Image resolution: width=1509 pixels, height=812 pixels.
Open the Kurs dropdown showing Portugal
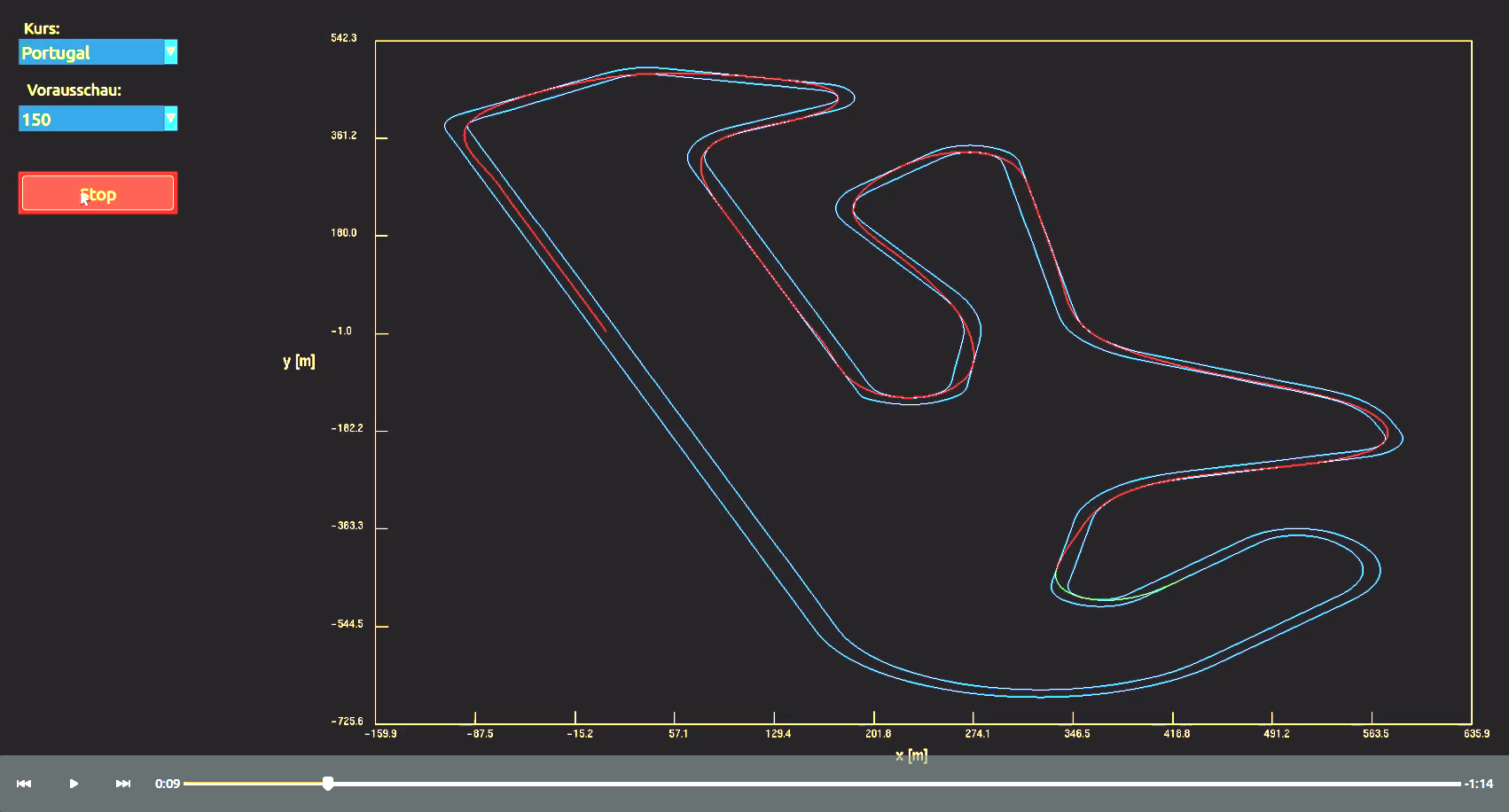(x=98, y=52)
